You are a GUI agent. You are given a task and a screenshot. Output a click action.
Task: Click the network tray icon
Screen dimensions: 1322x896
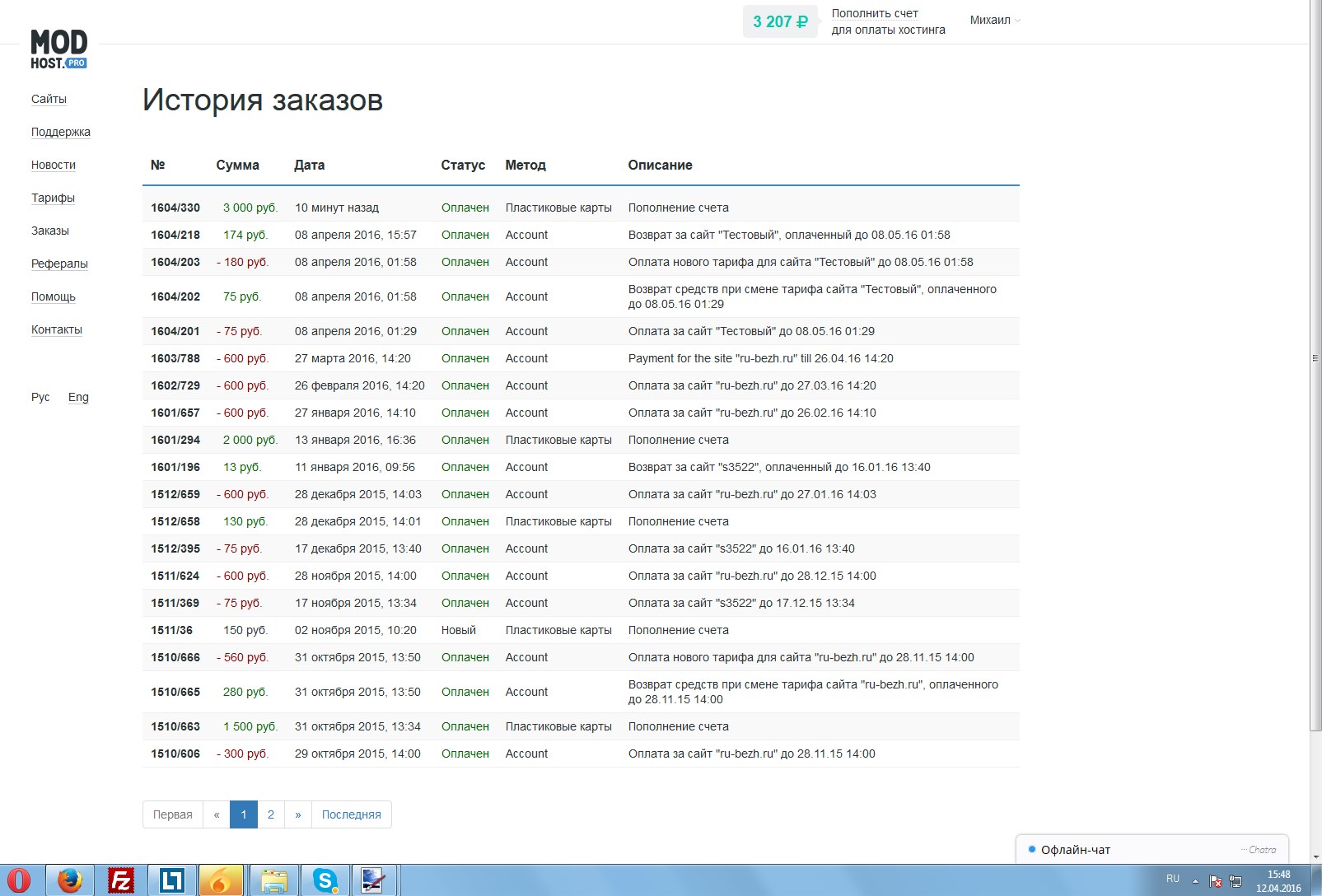1236,881
